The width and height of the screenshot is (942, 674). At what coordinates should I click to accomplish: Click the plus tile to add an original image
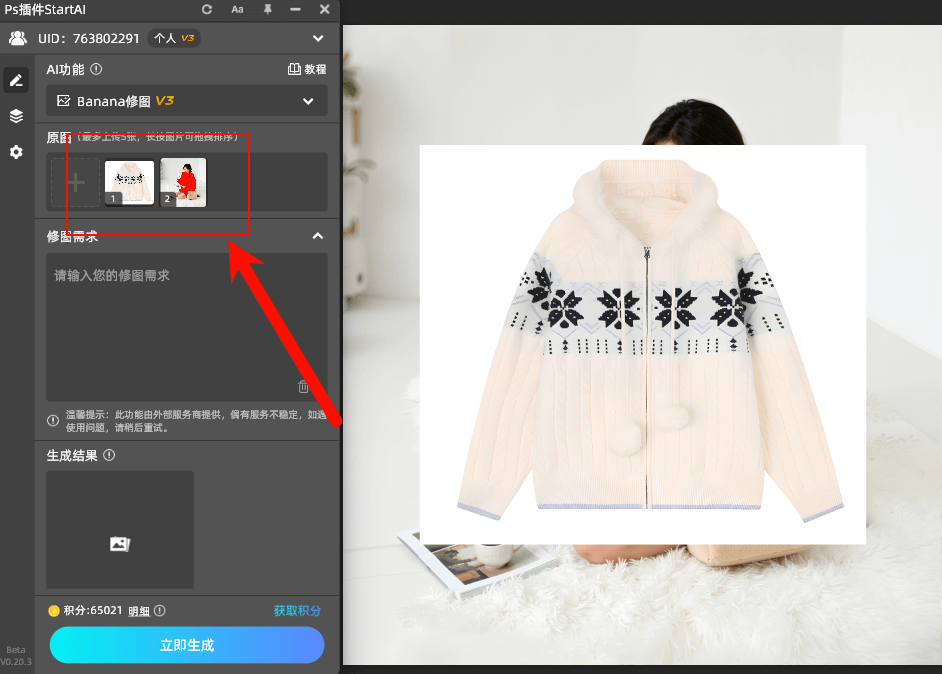click(75, 181)
